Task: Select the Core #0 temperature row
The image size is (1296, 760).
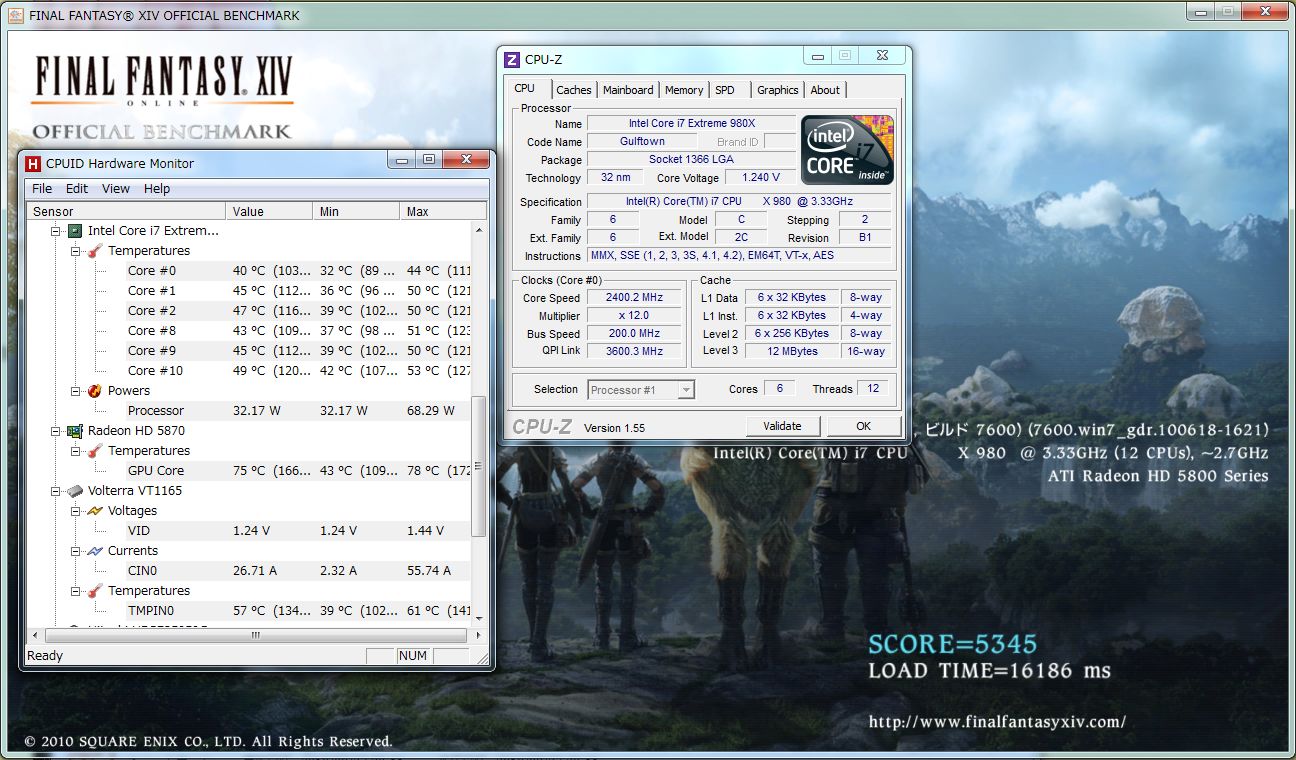Action: pyautogui.click(x=249, y=271)
